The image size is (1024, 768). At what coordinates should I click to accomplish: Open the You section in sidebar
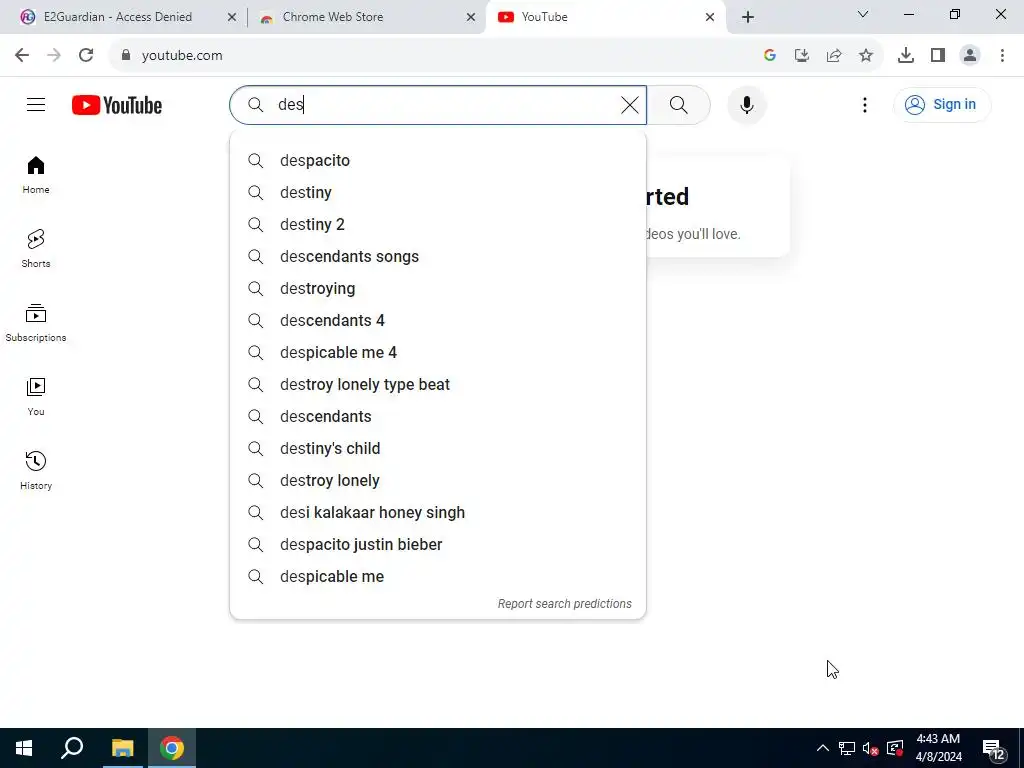pyautogui.click(x=36, y=396)
